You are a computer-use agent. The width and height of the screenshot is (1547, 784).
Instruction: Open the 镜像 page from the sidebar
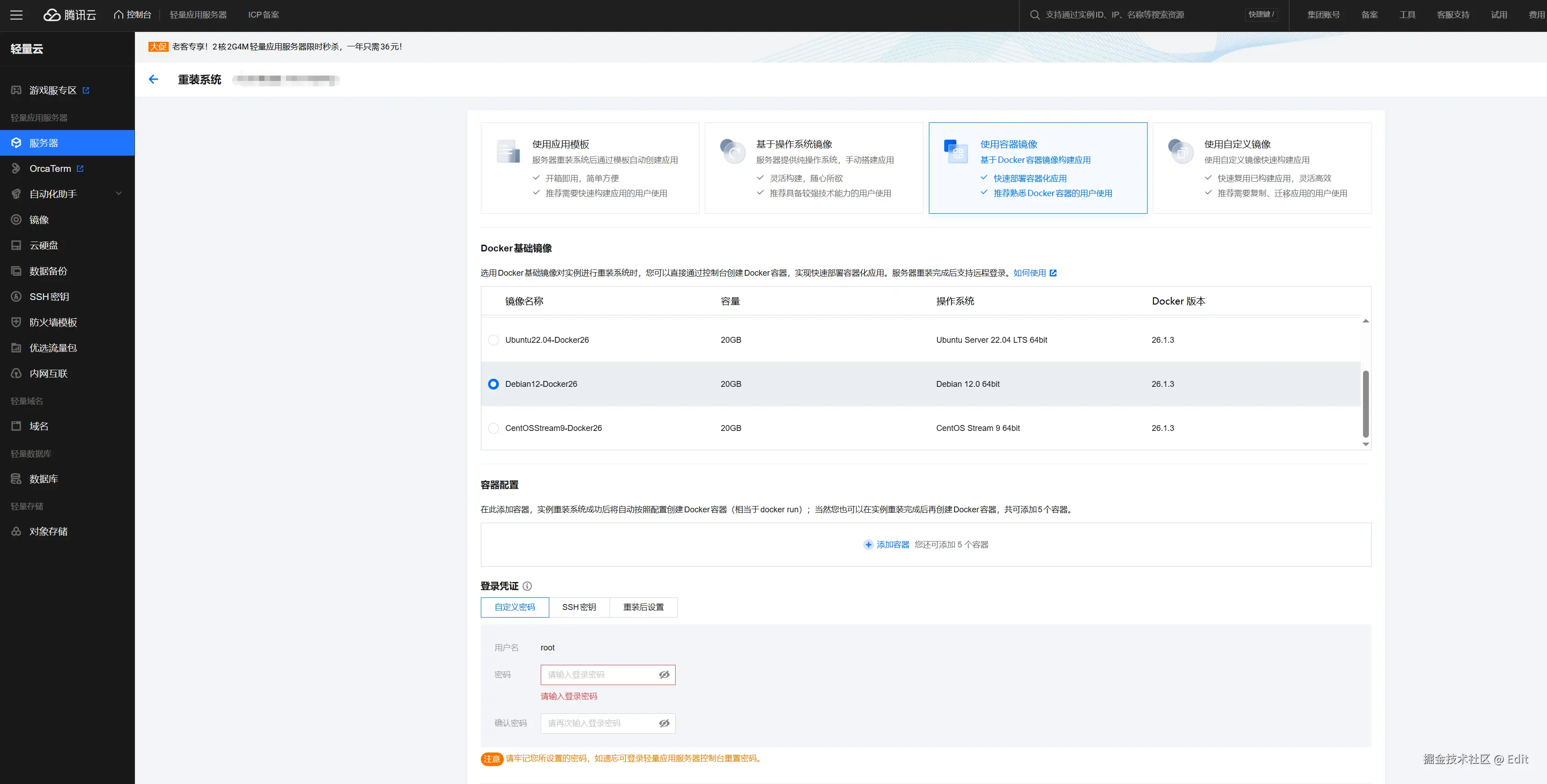click(40, 219)
